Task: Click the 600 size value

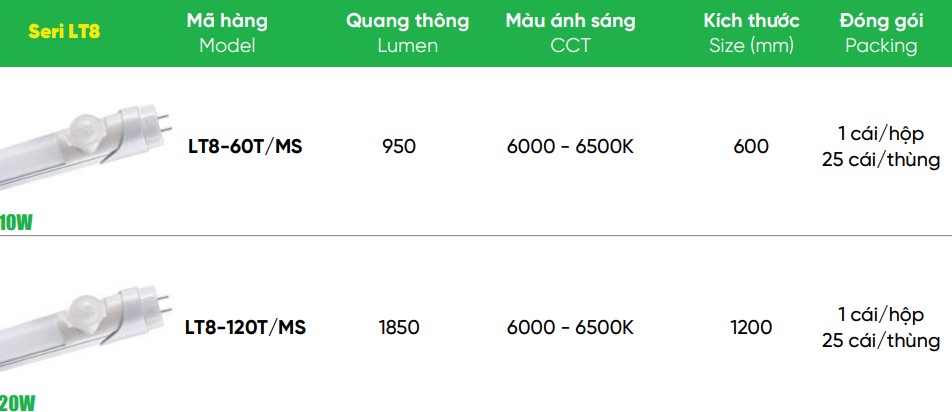Action: point(751,147)
